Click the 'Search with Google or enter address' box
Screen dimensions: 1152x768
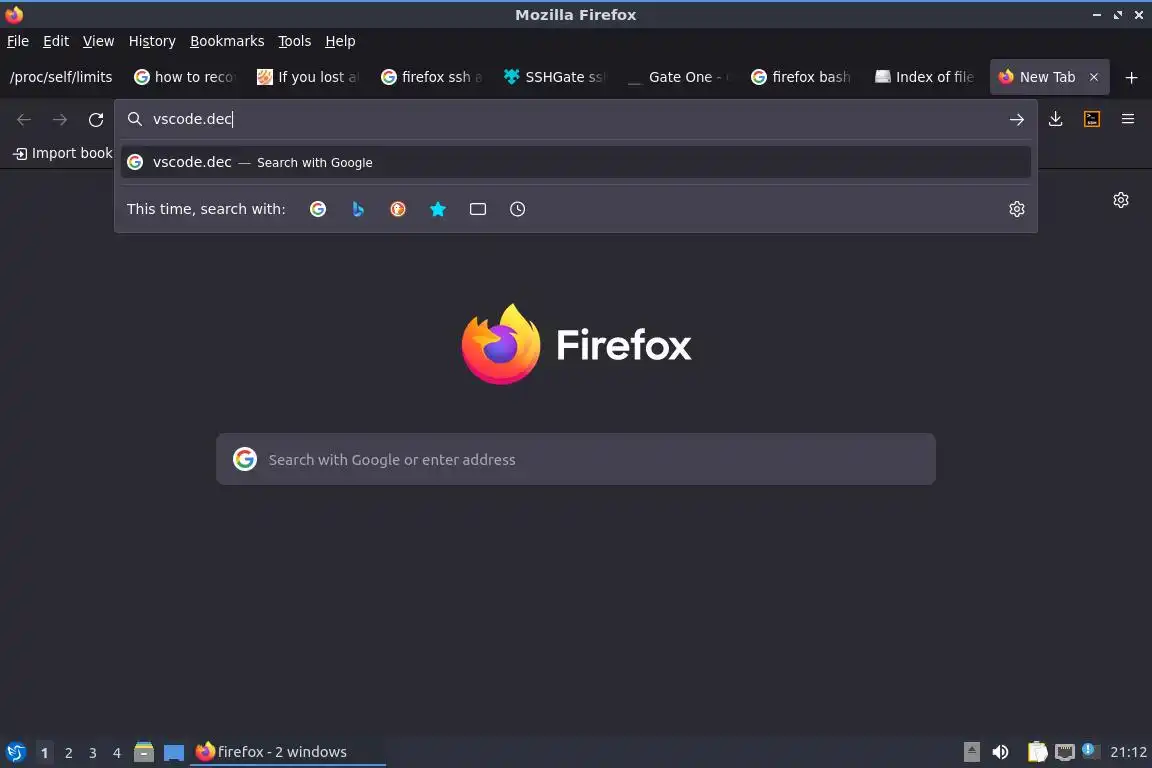575,459
